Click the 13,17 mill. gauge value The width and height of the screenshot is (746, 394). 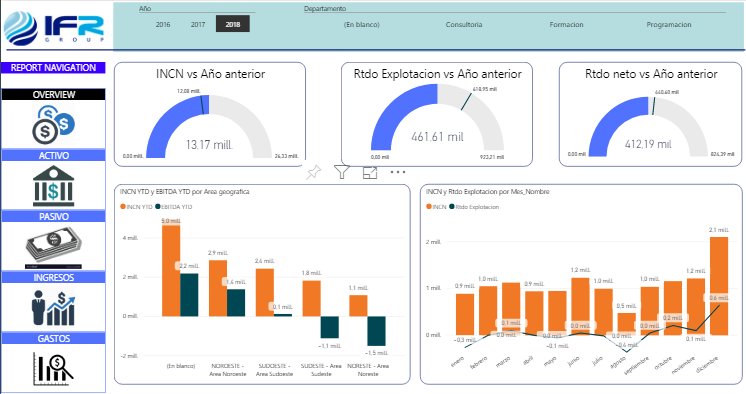209,144
